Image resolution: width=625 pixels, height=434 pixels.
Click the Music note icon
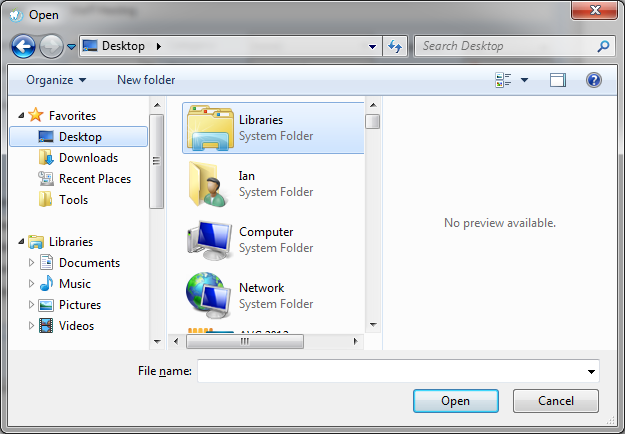tap(46, 283)
